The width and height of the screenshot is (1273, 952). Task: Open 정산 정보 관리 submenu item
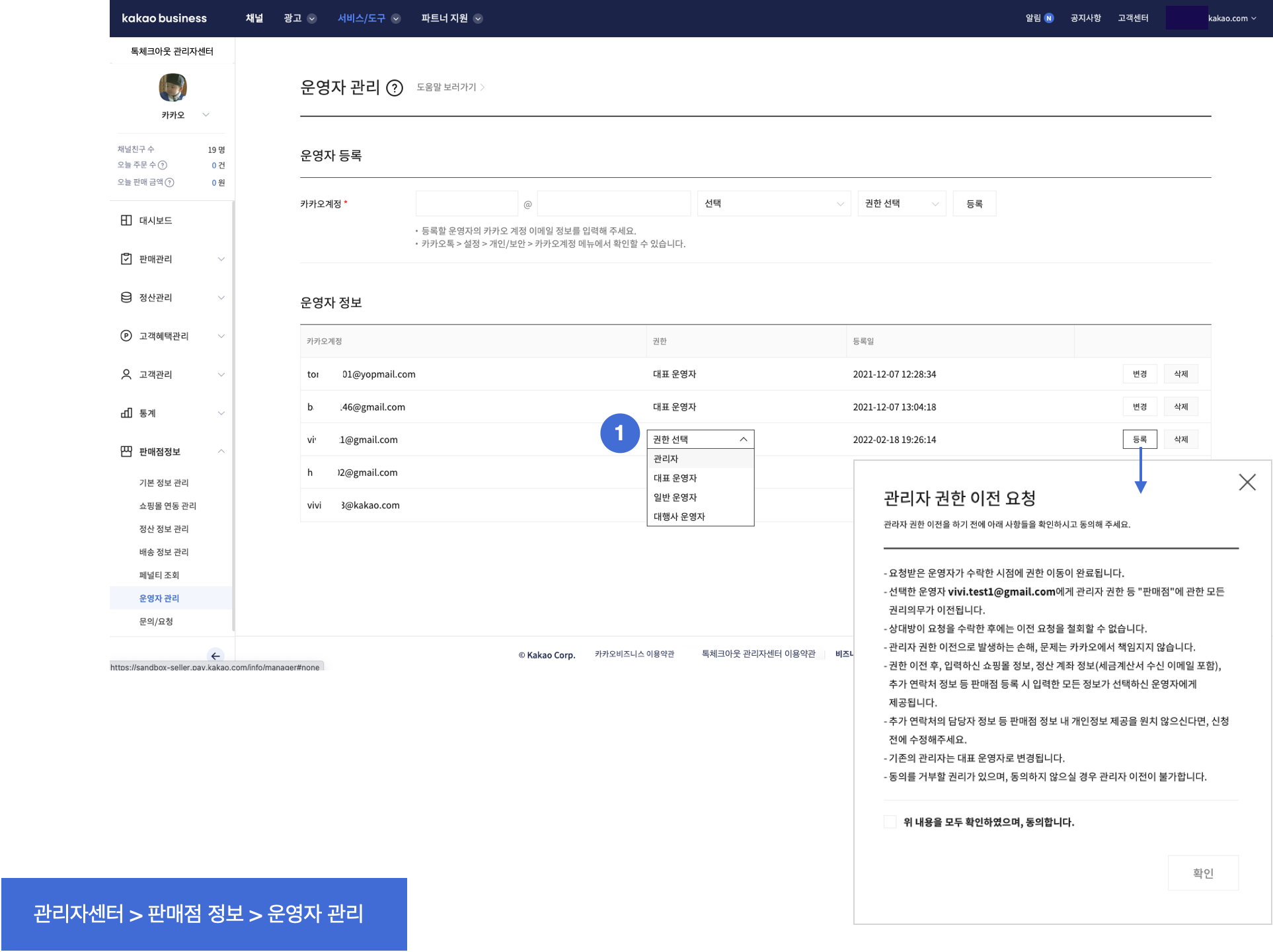tap(164, 529)
